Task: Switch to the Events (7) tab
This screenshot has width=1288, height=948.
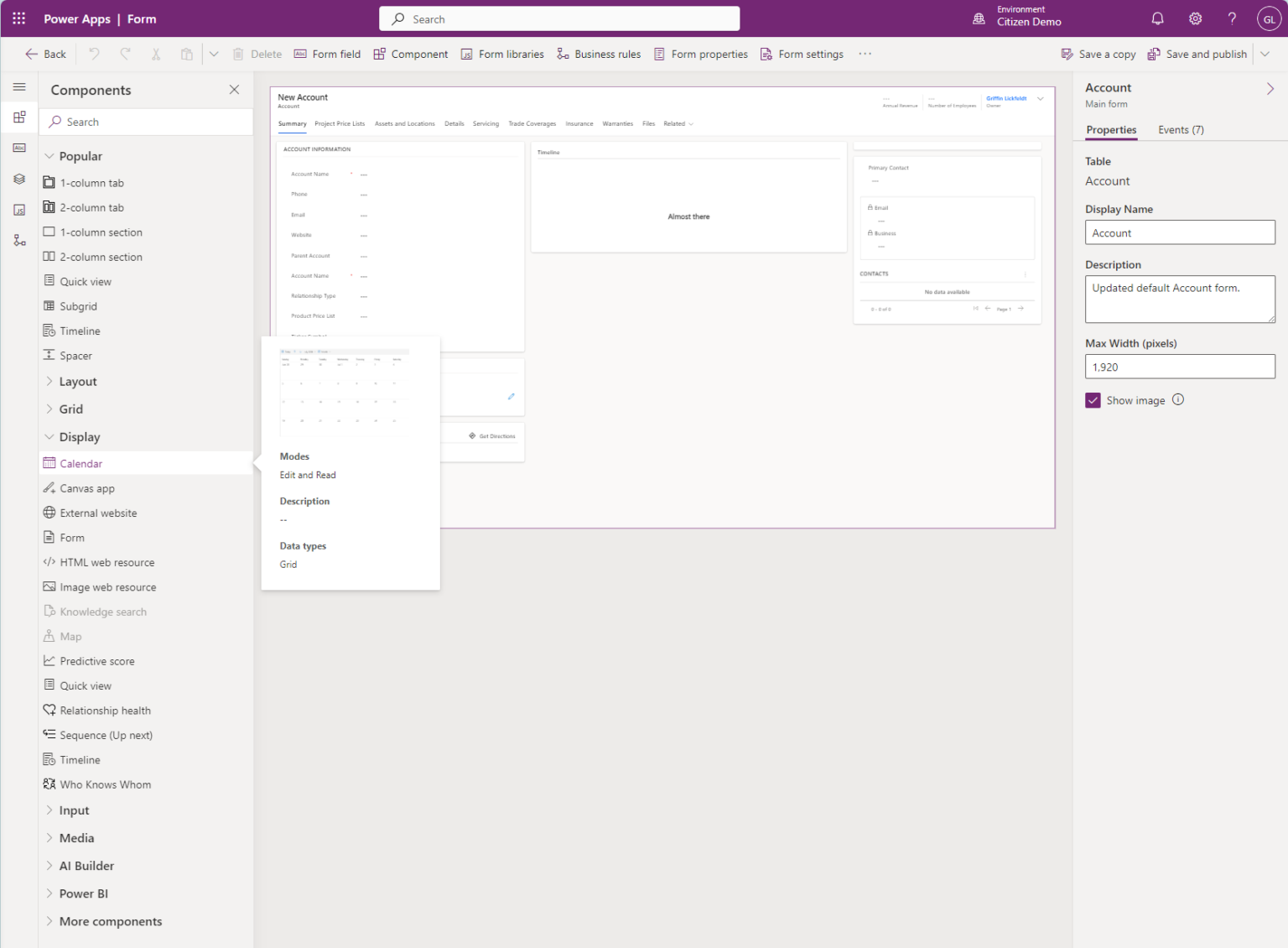Action: point(1180,130)
